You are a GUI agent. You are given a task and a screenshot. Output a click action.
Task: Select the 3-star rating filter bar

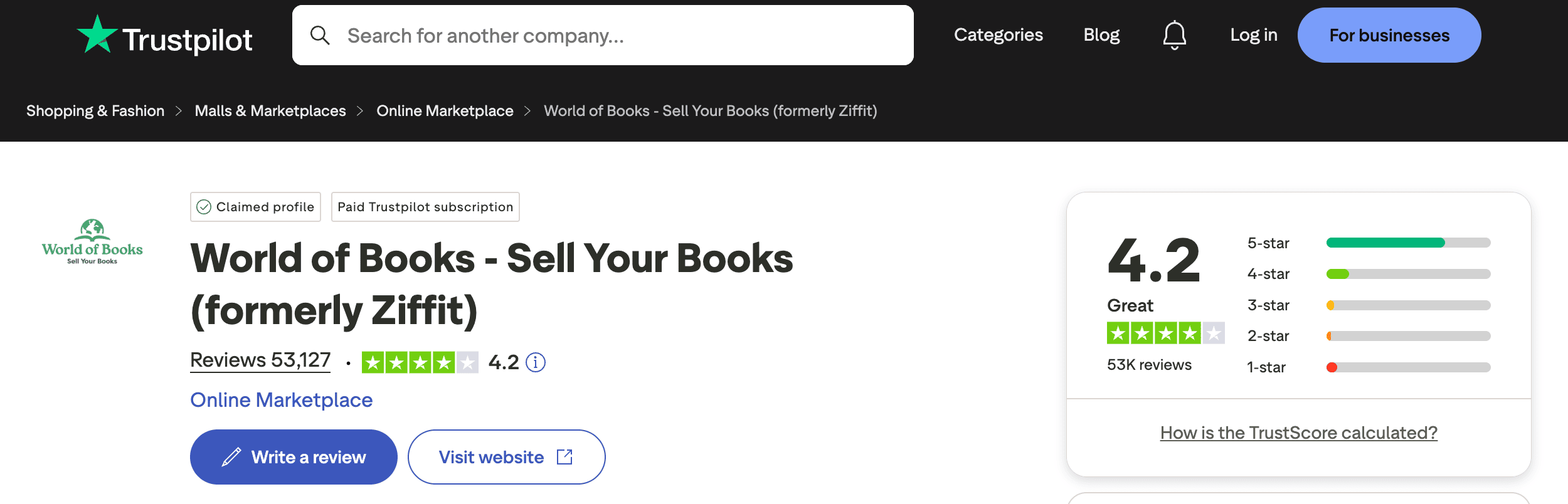coord(1408,305)
